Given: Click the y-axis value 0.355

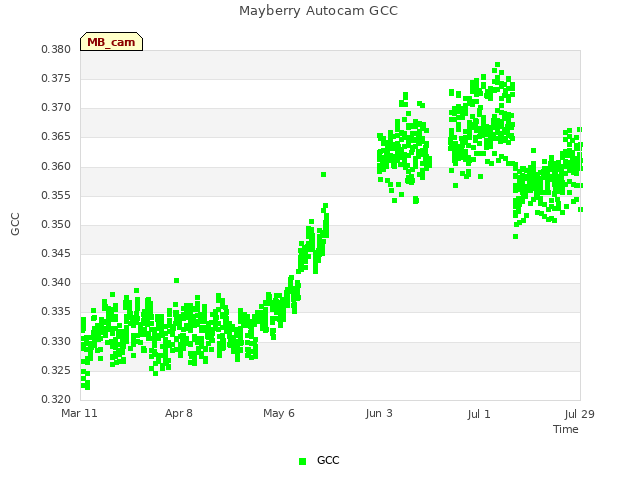Looking at the screenshot, I should point(56,196).
